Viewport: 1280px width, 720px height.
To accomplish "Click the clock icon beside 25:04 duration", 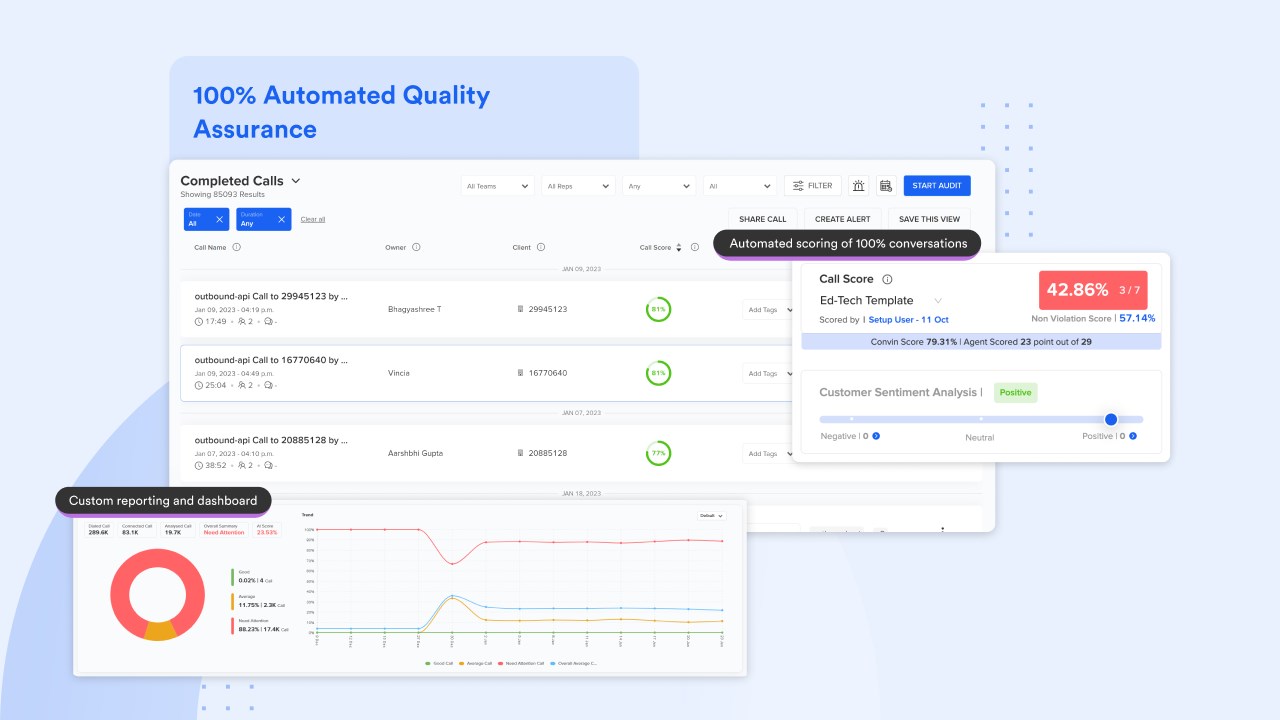I will click(199, 385).
